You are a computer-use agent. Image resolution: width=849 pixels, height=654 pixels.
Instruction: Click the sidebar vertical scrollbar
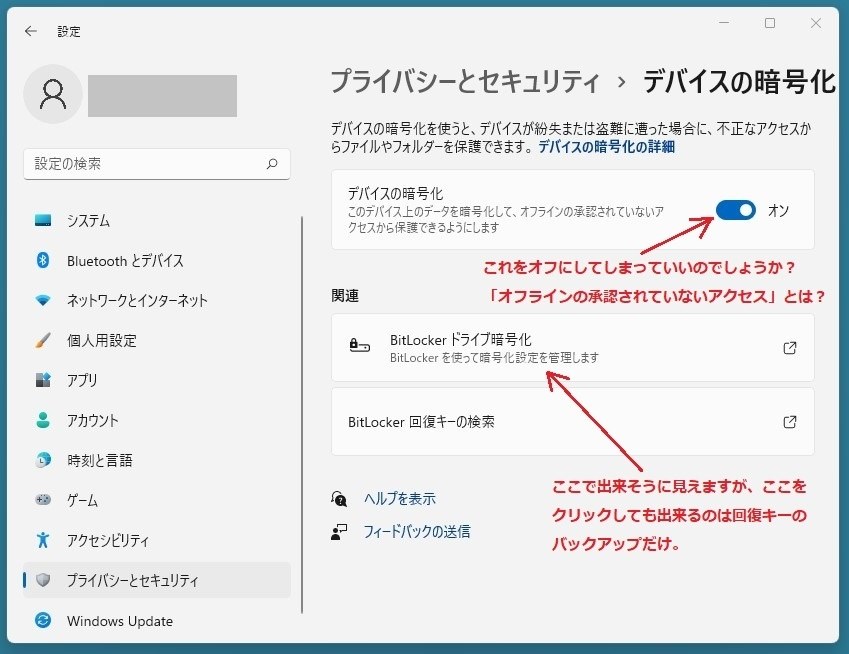coord(302,415)
